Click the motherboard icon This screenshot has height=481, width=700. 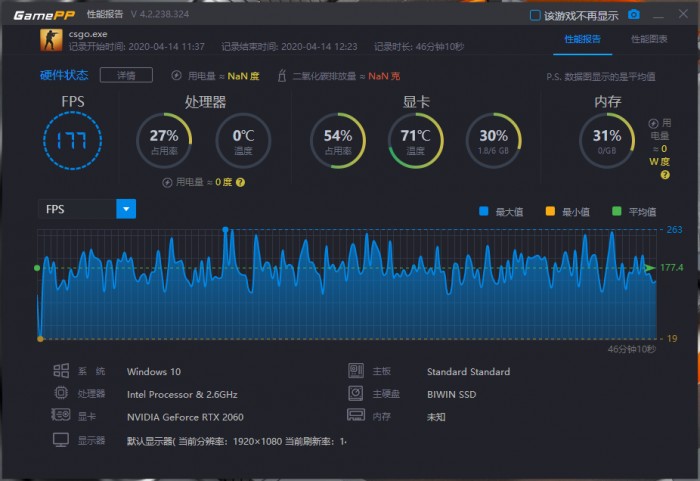[356, 371]
